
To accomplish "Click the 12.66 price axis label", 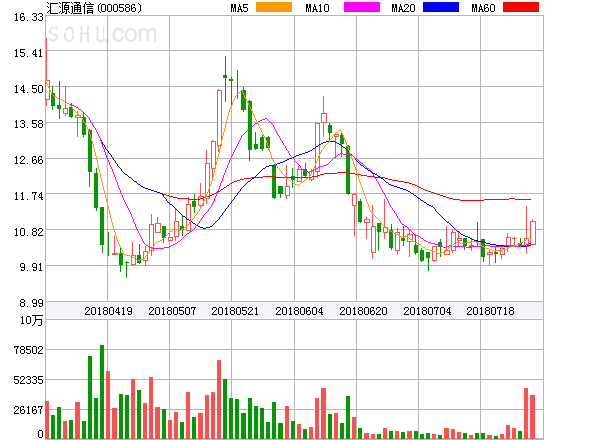I will coord(29,160).
